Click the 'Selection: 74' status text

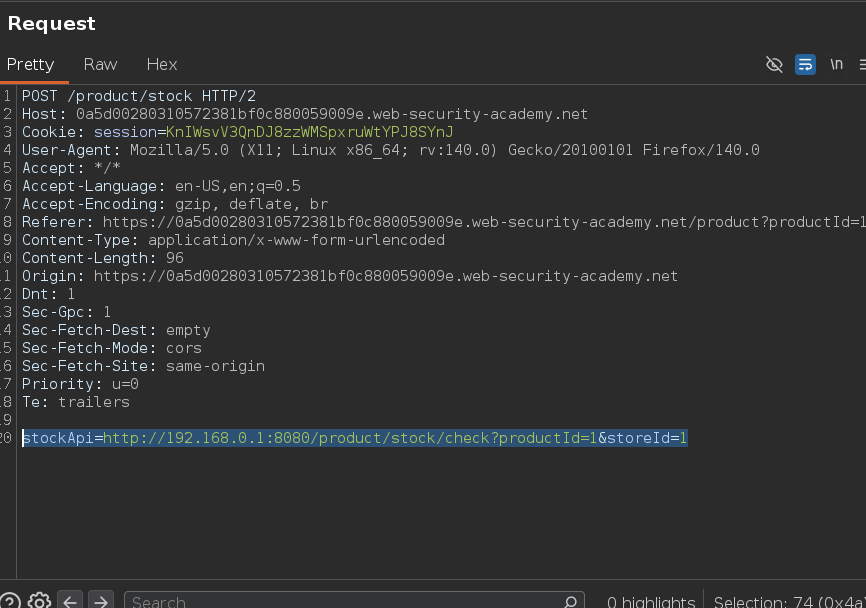(x=789, y=602)
